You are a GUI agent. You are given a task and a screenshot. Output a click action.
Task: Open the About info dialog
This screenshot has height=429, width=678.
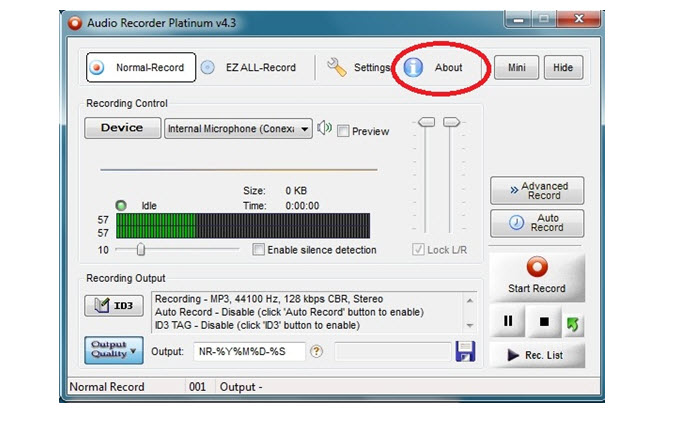(434, 67)
